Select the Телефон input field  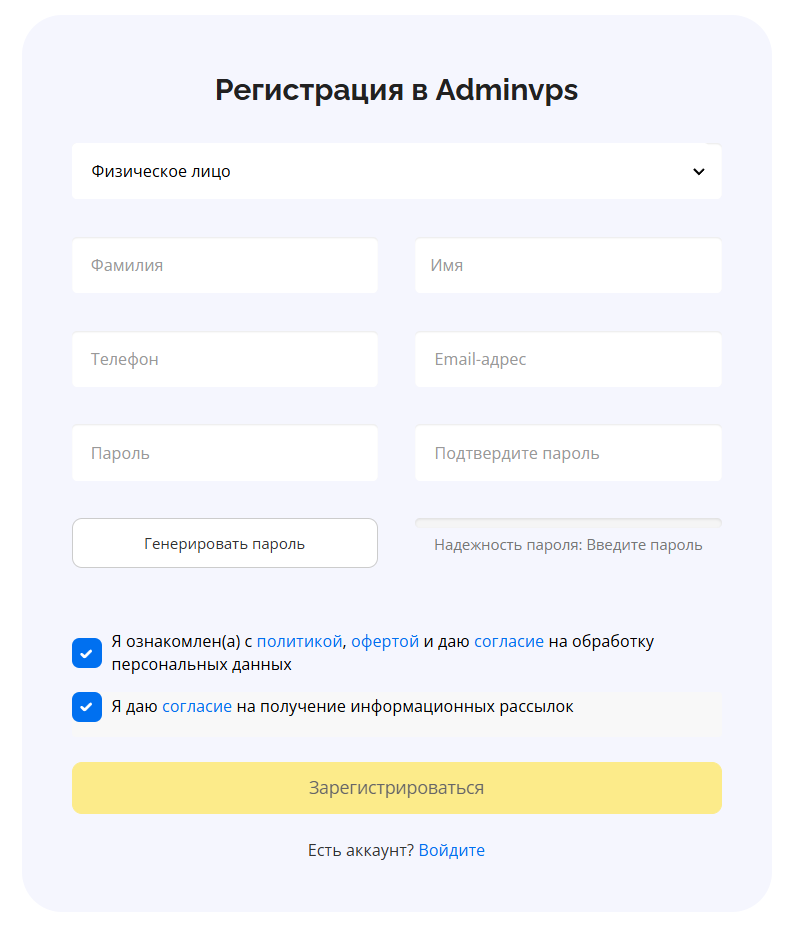(x=225, y=359)
